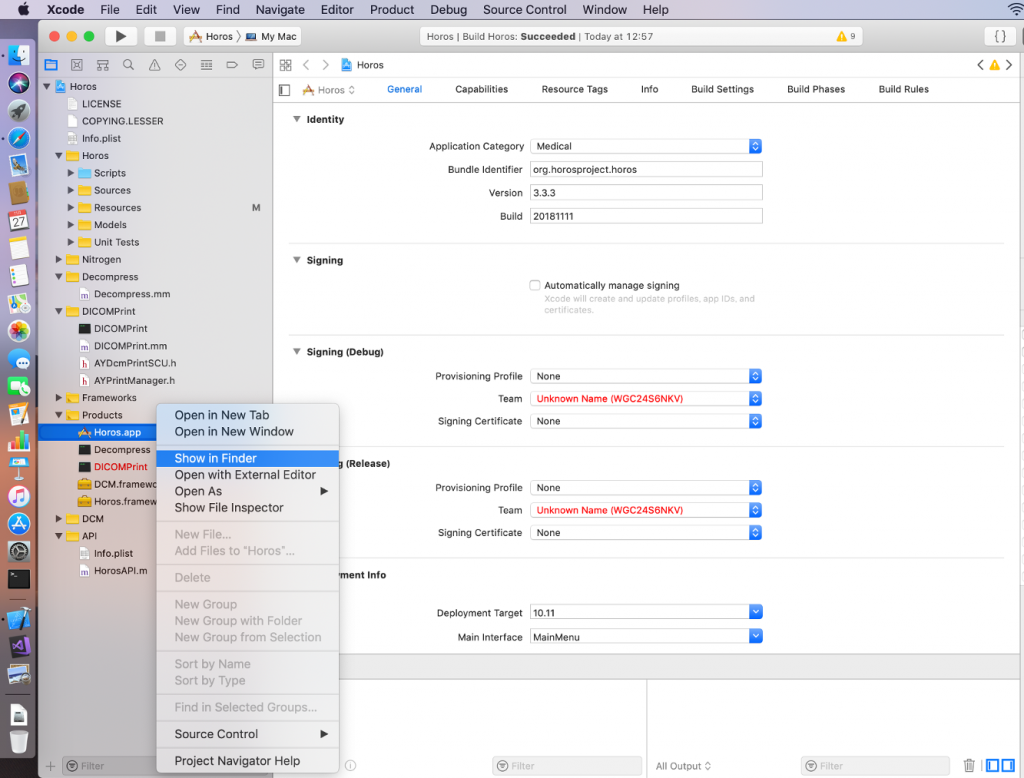1024x778 pixels.
Task: Select My Mac run destination
Action: [x=272, y=37]
